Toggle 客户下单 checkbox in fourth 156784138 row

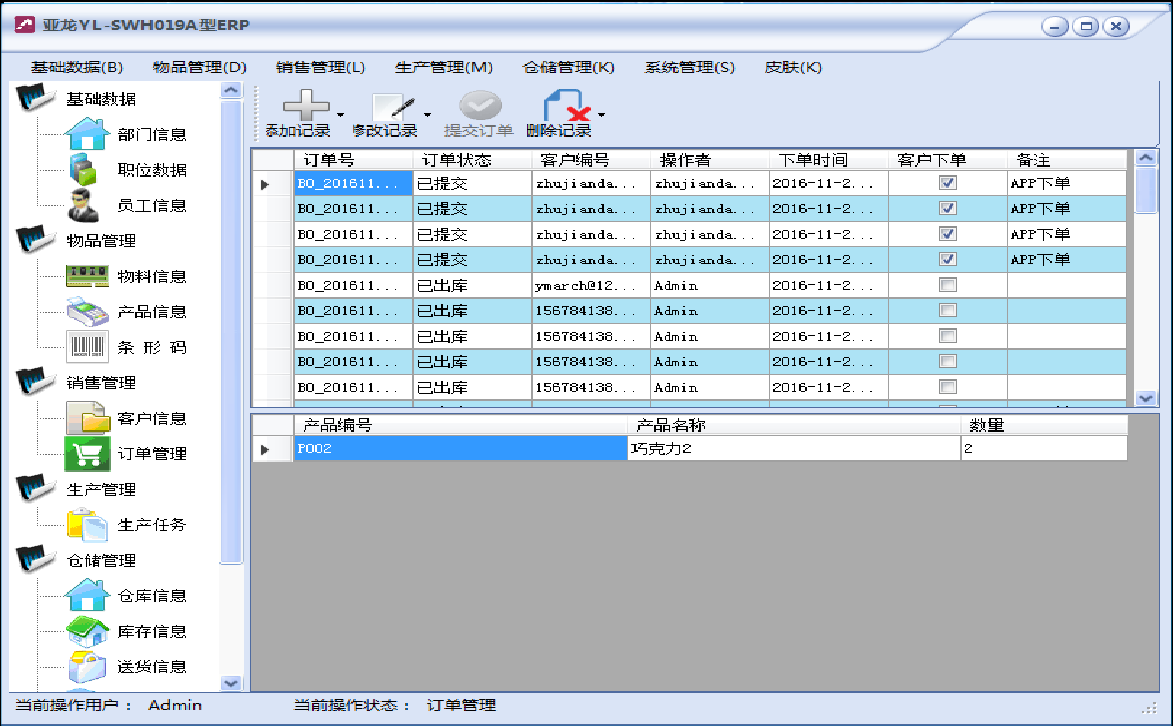[x=948, y=386]
